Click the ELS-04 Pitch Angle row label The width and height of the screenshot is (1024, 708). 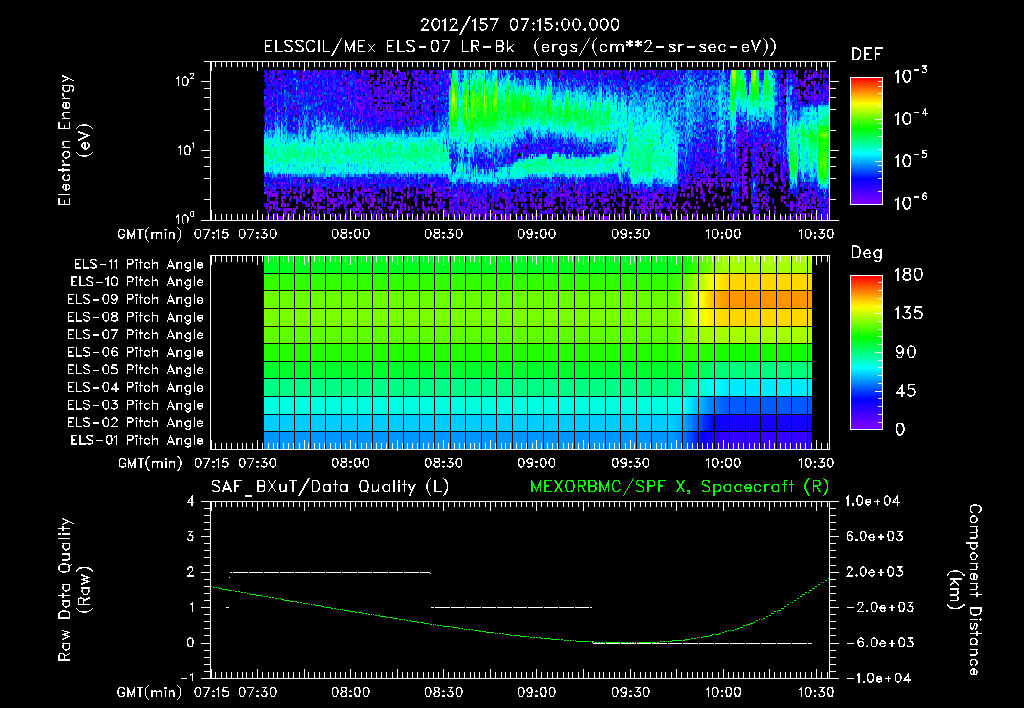coord(135,387)
